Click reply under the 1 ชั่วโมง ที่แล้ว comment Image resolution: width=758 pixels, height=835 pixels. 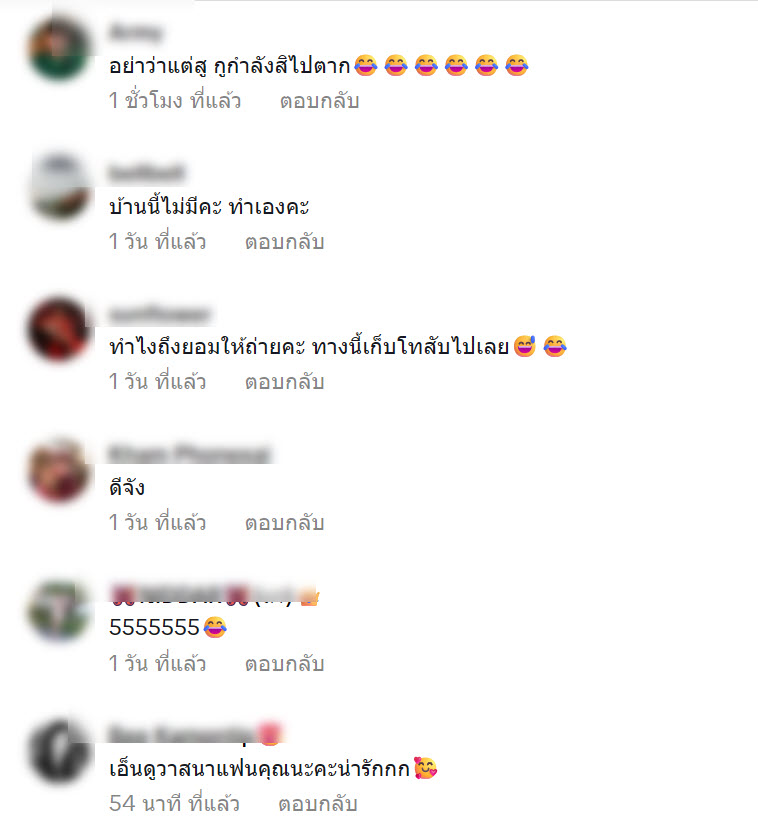320,101
